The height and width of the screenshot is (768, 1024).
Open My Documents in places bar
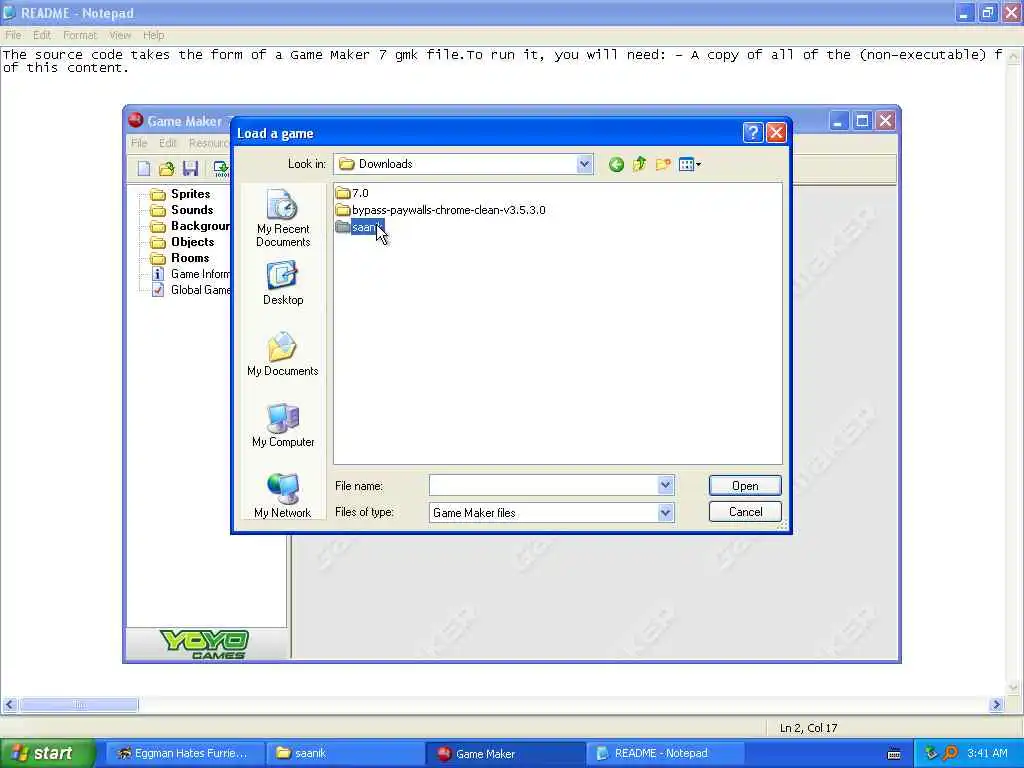pos(283,354)
